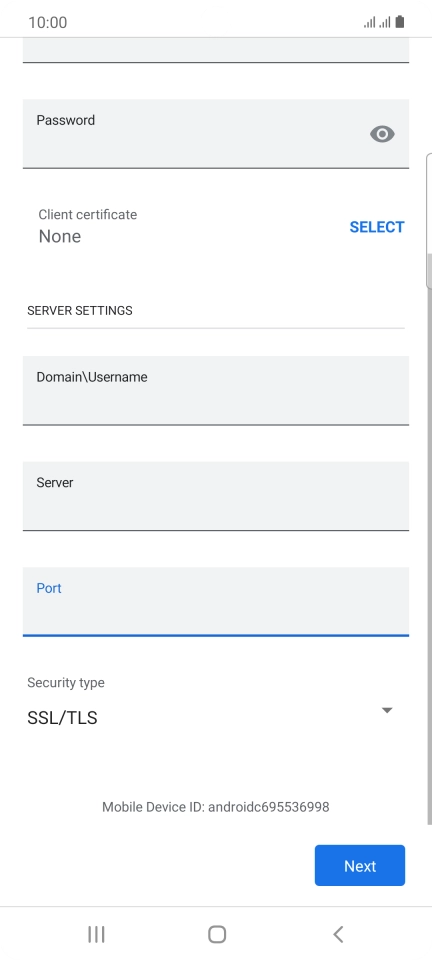The width and height of the screenshot is (432, 960).
Task: Tap SELECT for client certificate
Action: coord(376,227)
